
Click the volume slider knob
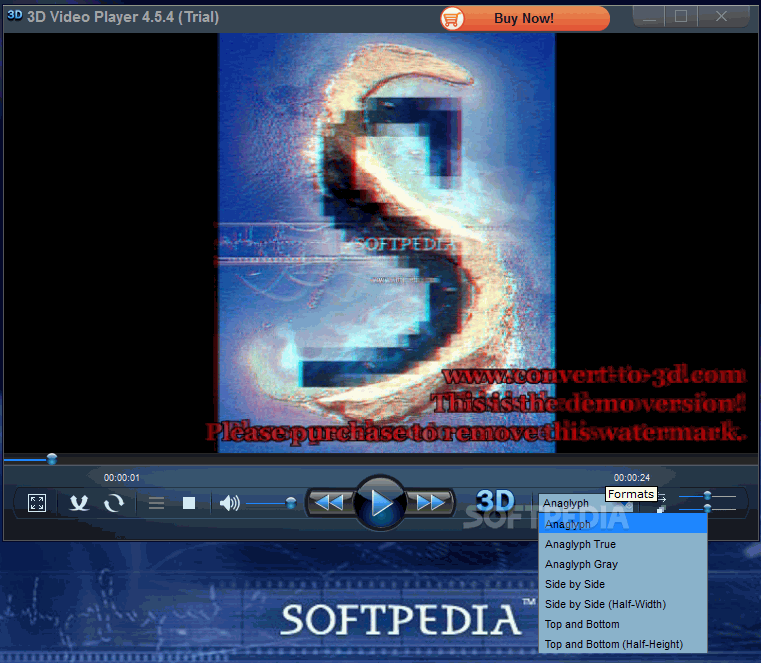[x=291, y=503]
